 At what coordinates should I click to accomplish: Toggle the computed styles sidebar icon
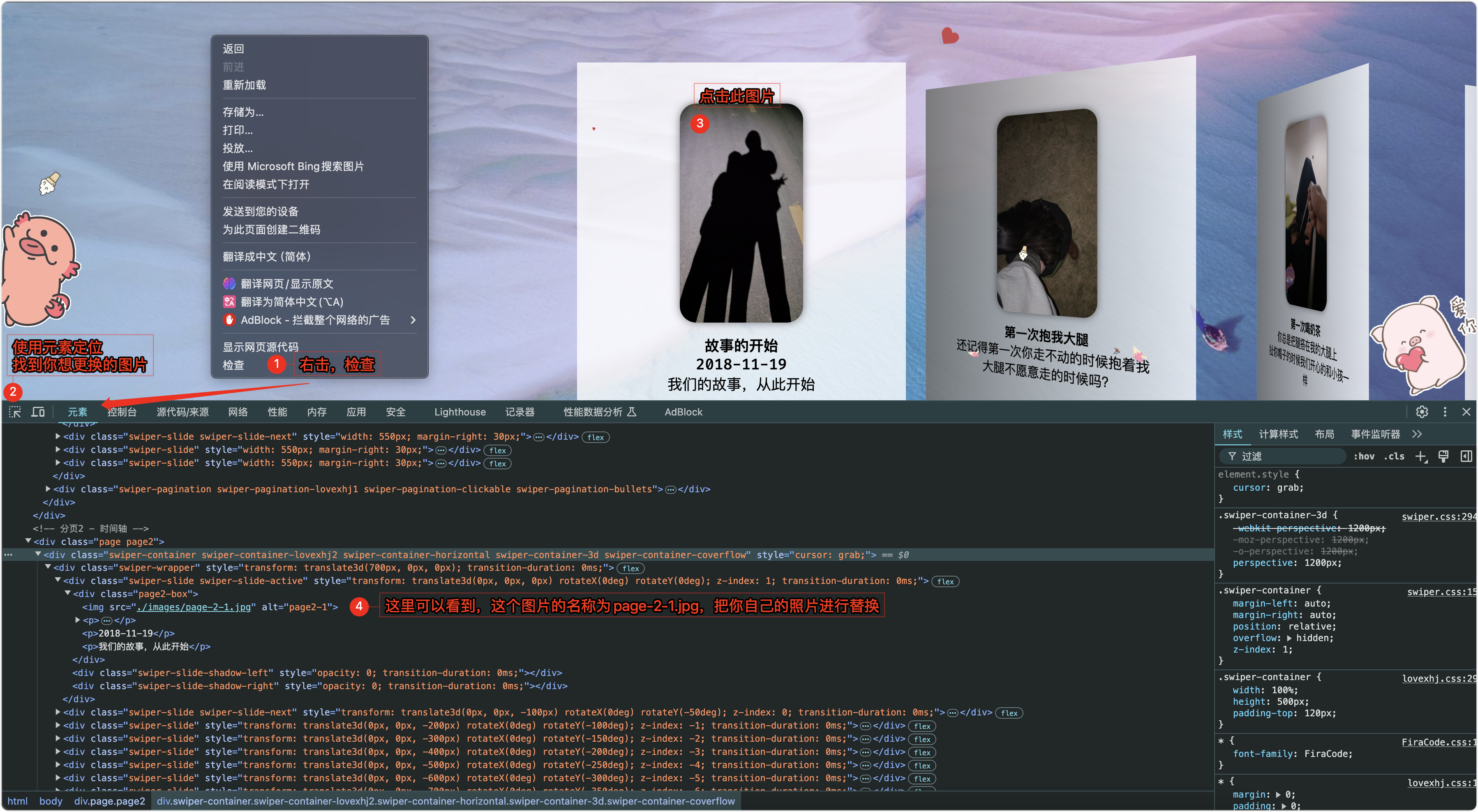point(1466,457)
